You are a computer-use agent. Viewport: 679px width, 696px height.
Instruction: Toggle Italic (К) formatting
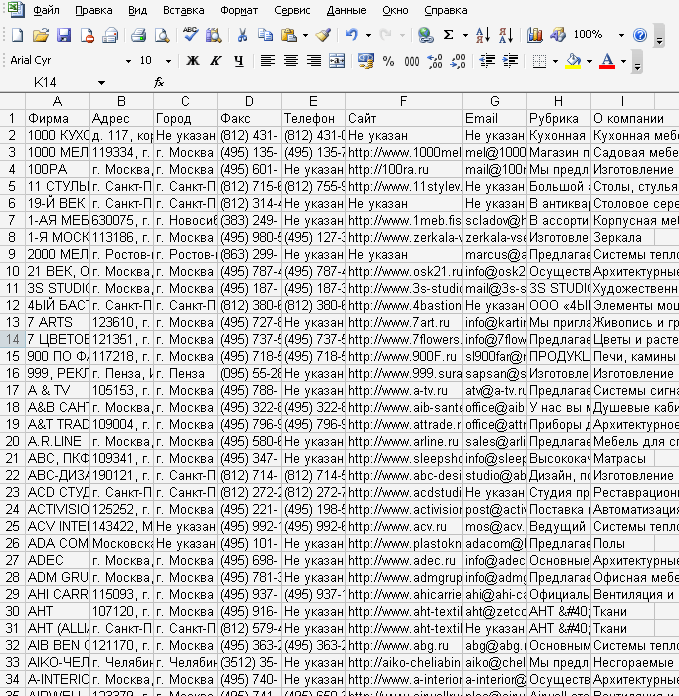pos(216,61)
